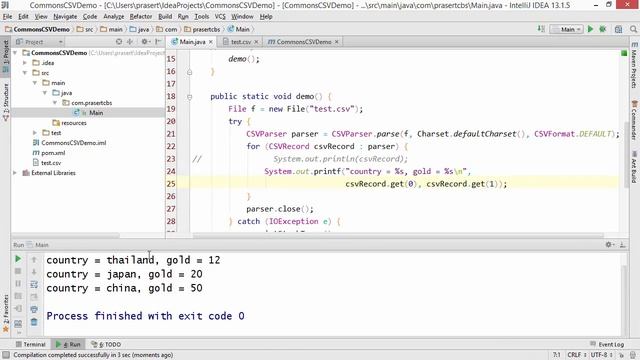The width and height of the screenshot is (640, 360).
Task: Toggle the Structure side tool button
Action: pyautogui.click(x=5, y=102)
